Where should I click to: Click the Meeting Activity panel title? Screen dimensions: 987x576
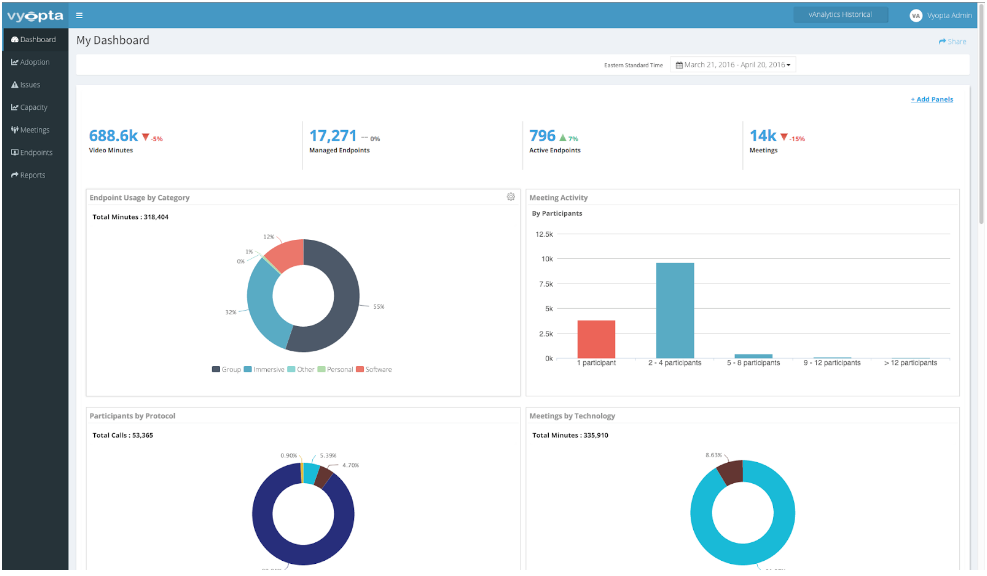click(x=558, y=198)
